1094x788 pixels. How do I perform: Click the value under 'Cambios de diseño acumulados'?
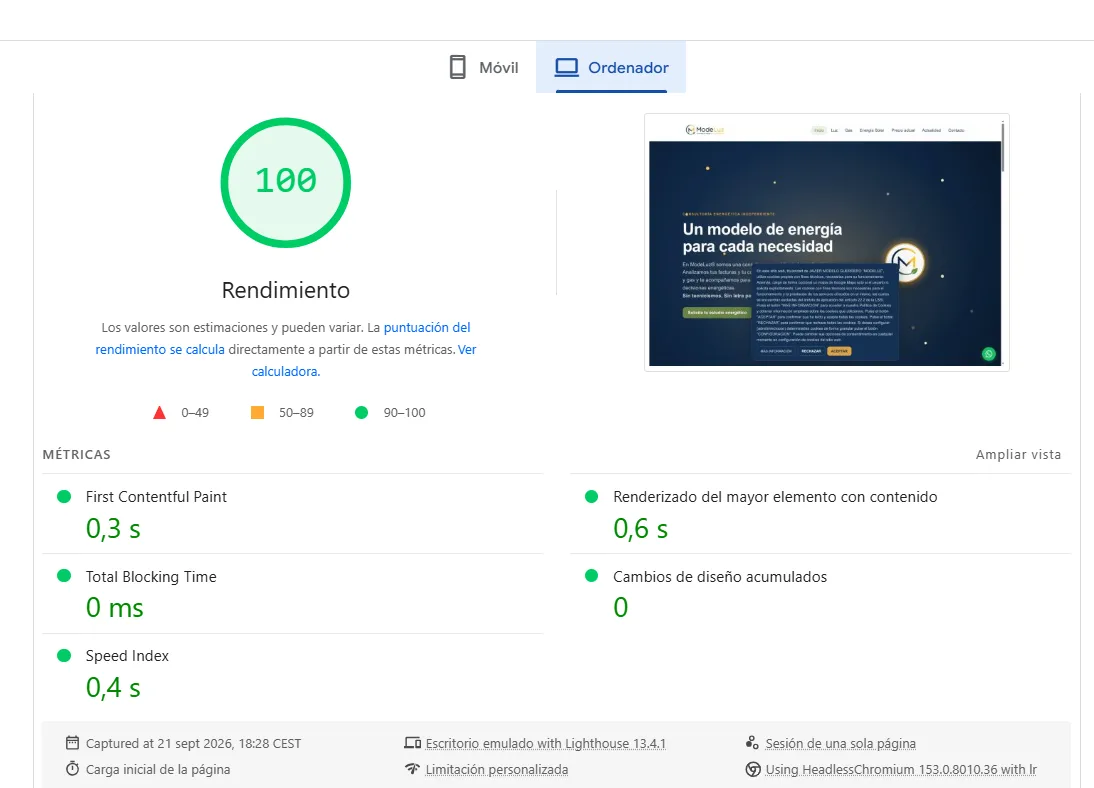tap(620, 608)
